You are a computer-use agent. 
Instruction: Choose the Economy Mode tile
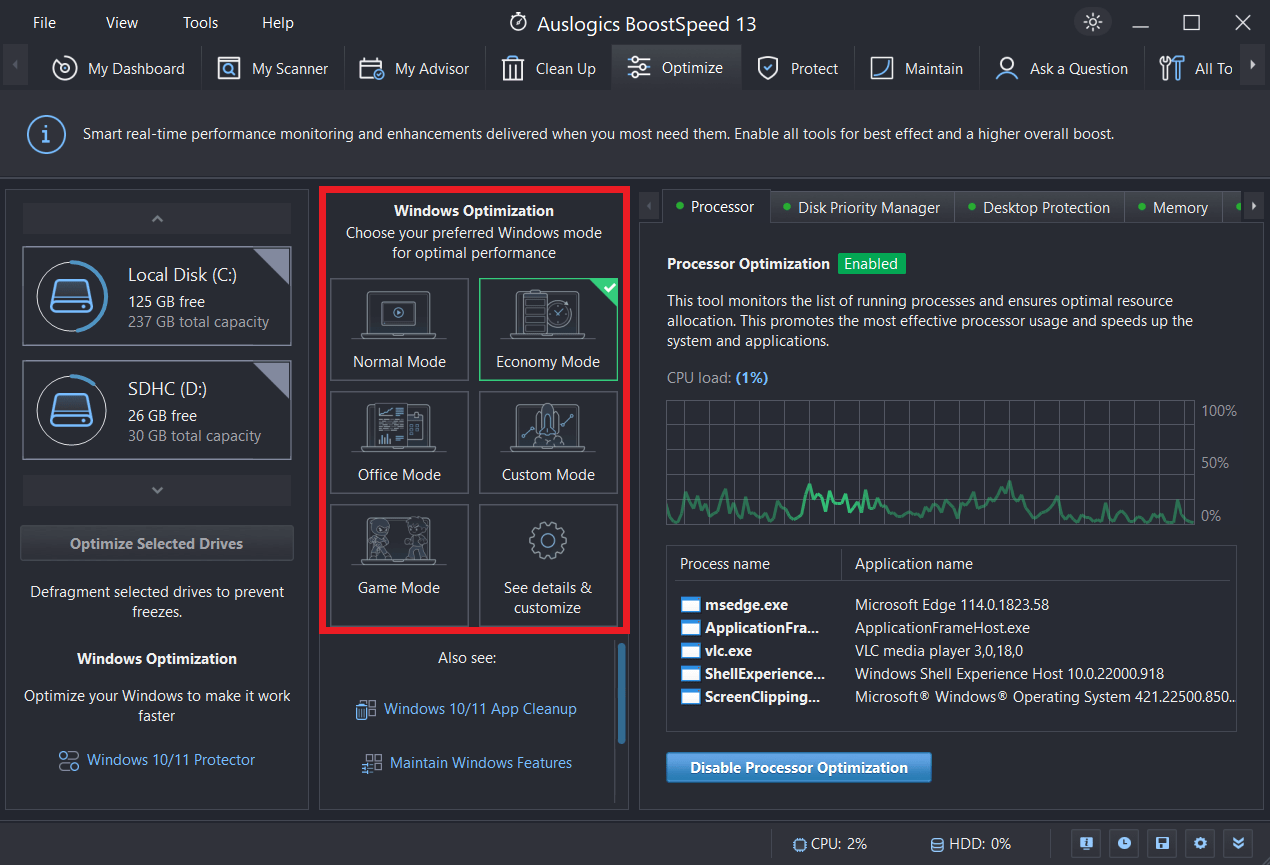click(548, 329)
